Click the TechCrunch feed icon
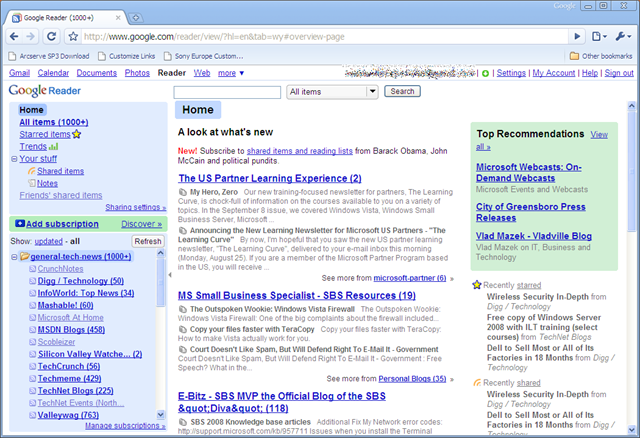This screenshot has width=640, height=438. (x=33, y=367)
